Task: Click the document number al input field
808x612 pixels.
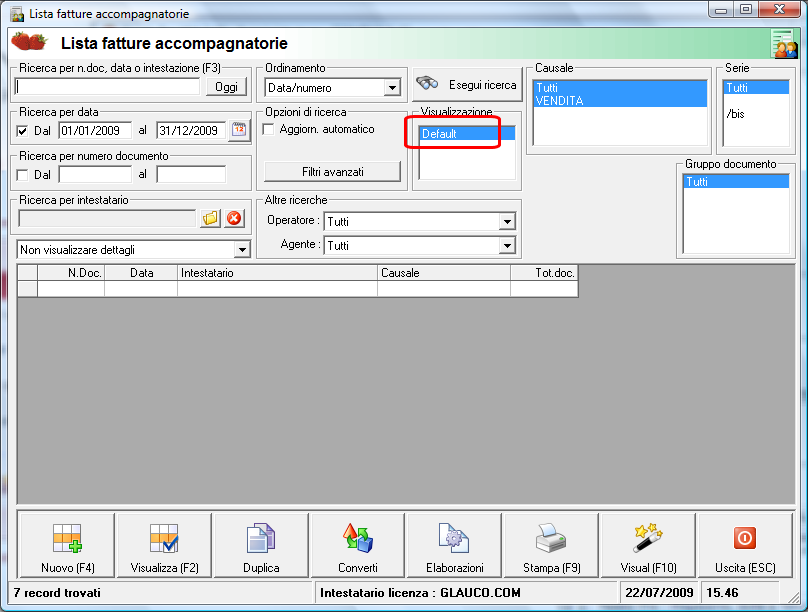Action: coord(191,175)
